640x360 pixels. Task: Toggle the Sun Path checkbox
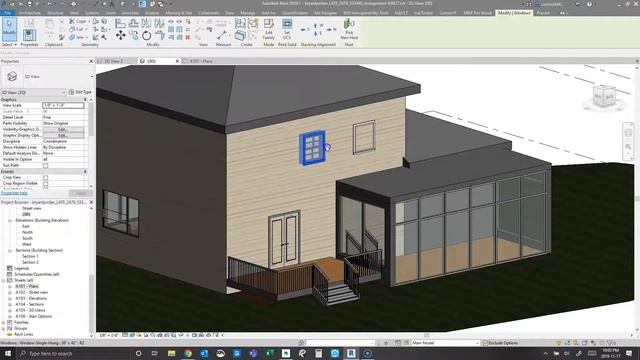click(46, 166)
